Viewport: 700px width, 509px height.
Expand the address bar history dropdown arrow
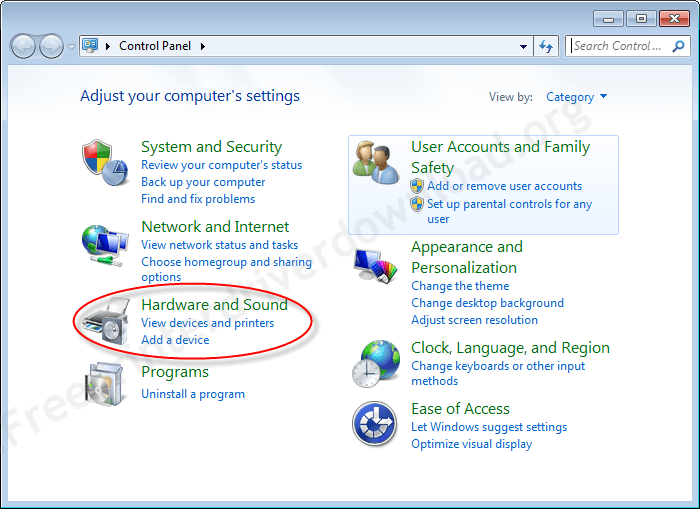click(523, 46)
